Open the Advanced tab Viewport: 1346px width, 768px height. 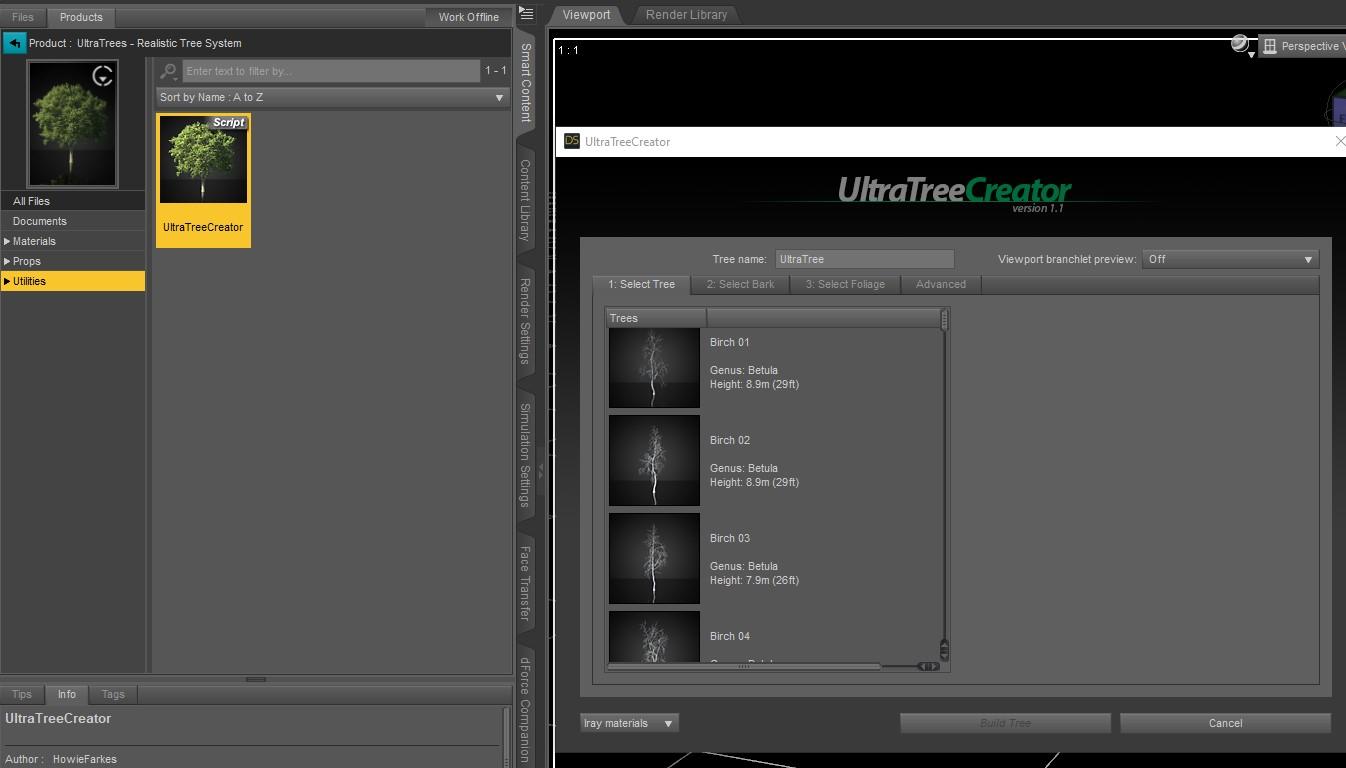[941, 284]
